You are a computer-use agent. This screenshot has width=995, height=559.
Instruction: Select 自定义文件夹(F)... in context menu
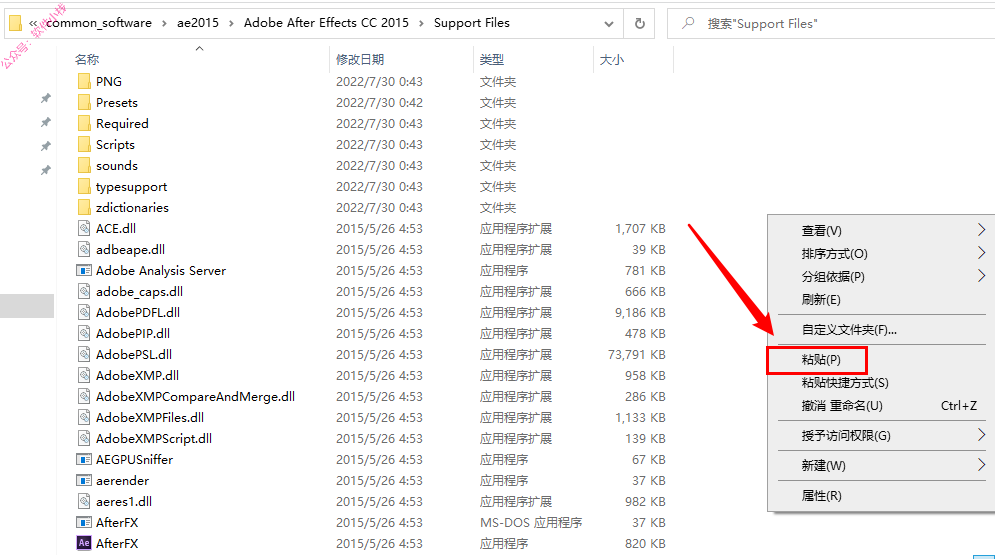pos(849,330)
